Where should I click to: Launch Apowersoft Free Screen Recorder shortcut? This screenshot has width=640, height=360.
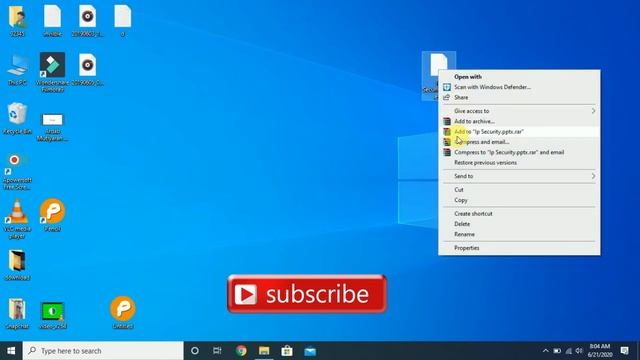click(16, 163)
